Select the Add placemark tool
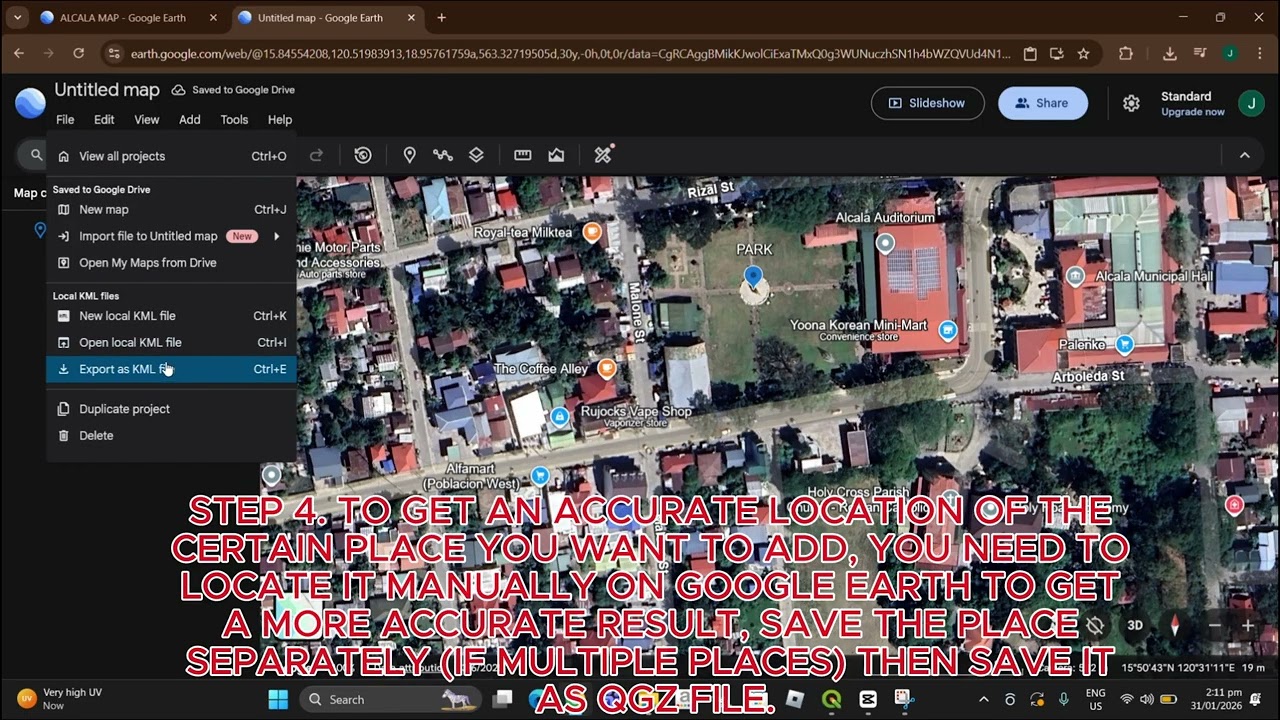The image size is (1280, 720). [409, 155]
